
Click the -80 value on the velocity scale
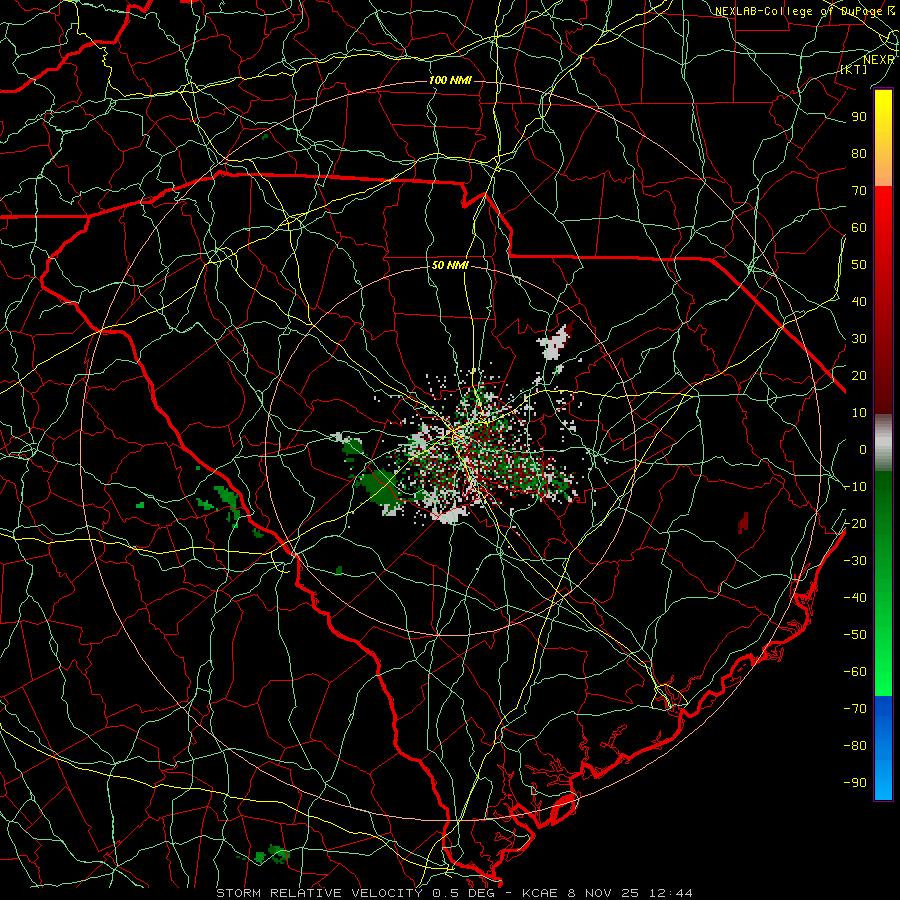855,746
